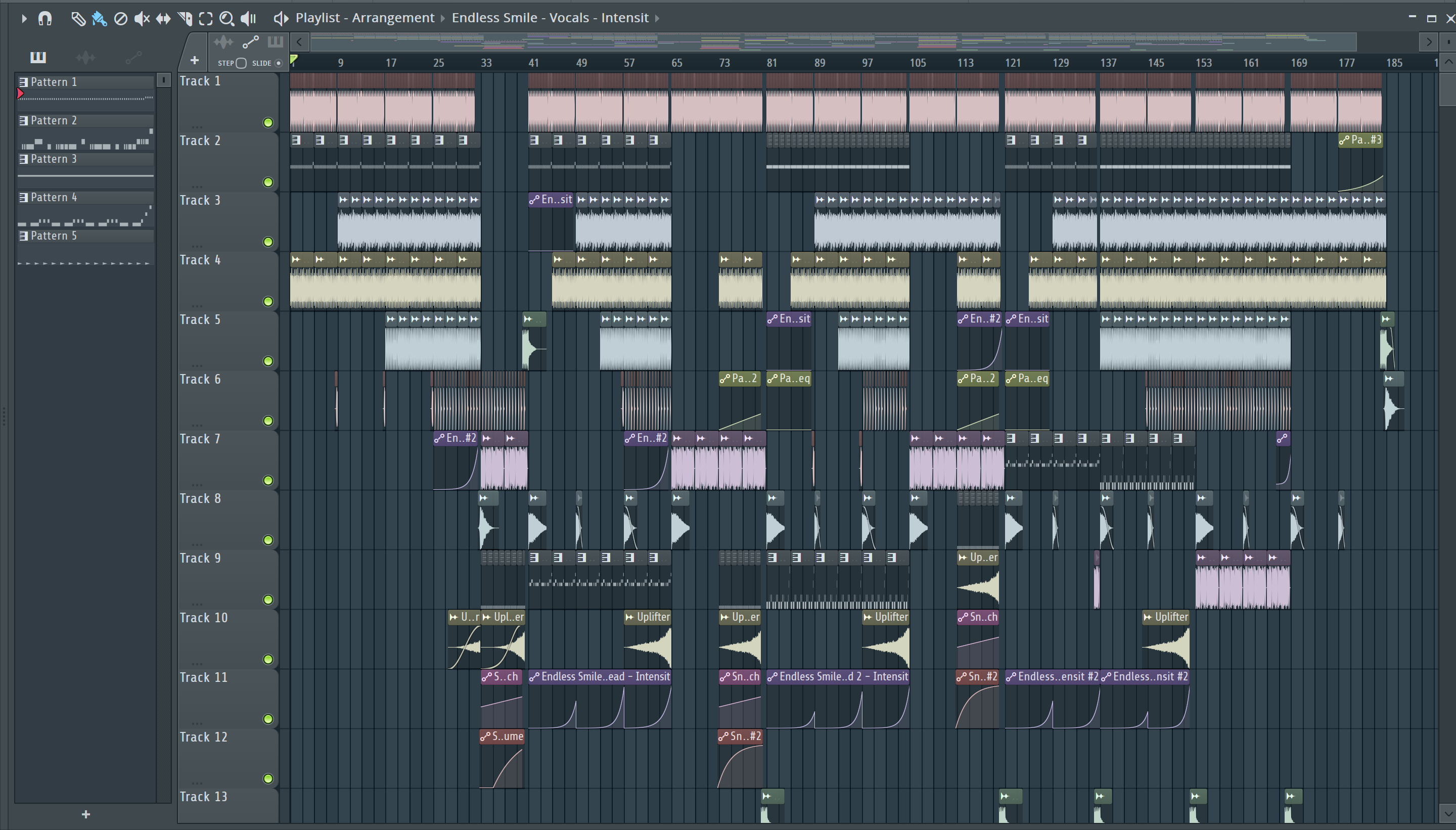This screenshot has width=1456, height=830.
Task: Click vertical scrollbar up arrow at right
Action: click(x=1448, y=62)
